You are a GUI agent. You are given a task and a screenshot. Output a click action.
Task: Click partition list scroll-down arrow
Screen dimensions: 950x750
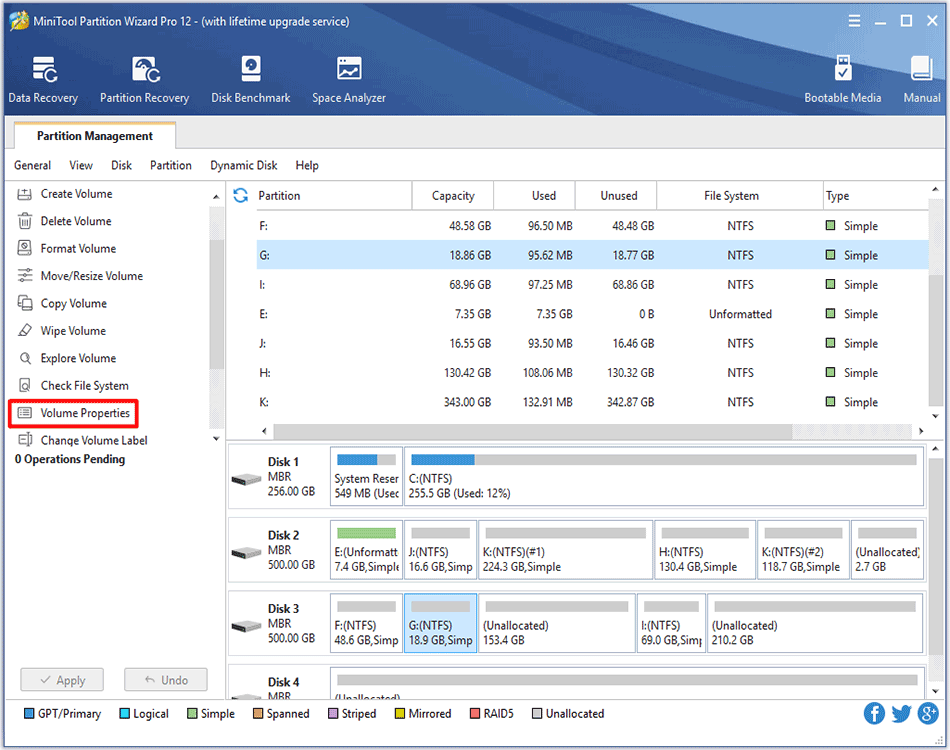pos(935,416)
